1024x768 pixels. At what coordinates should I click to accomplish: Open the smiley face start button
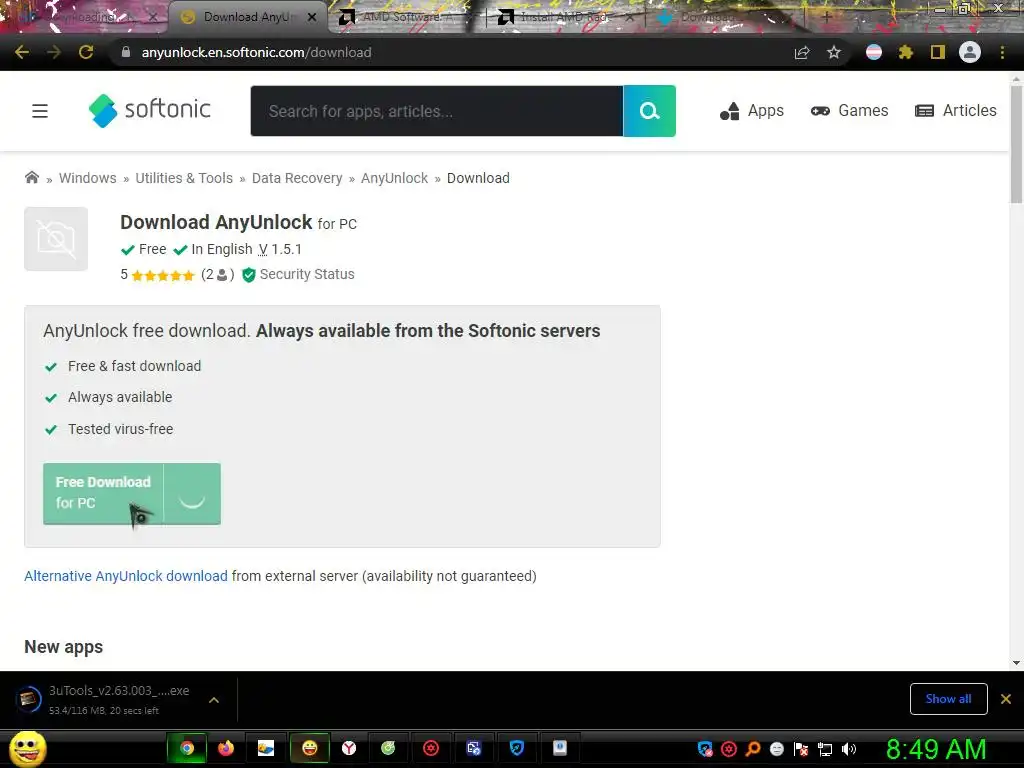(27, 748)
